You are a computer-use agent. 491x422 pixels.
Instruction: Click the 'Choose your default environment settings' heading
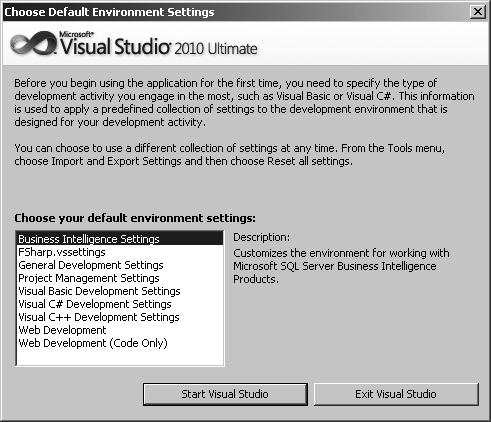135,218
